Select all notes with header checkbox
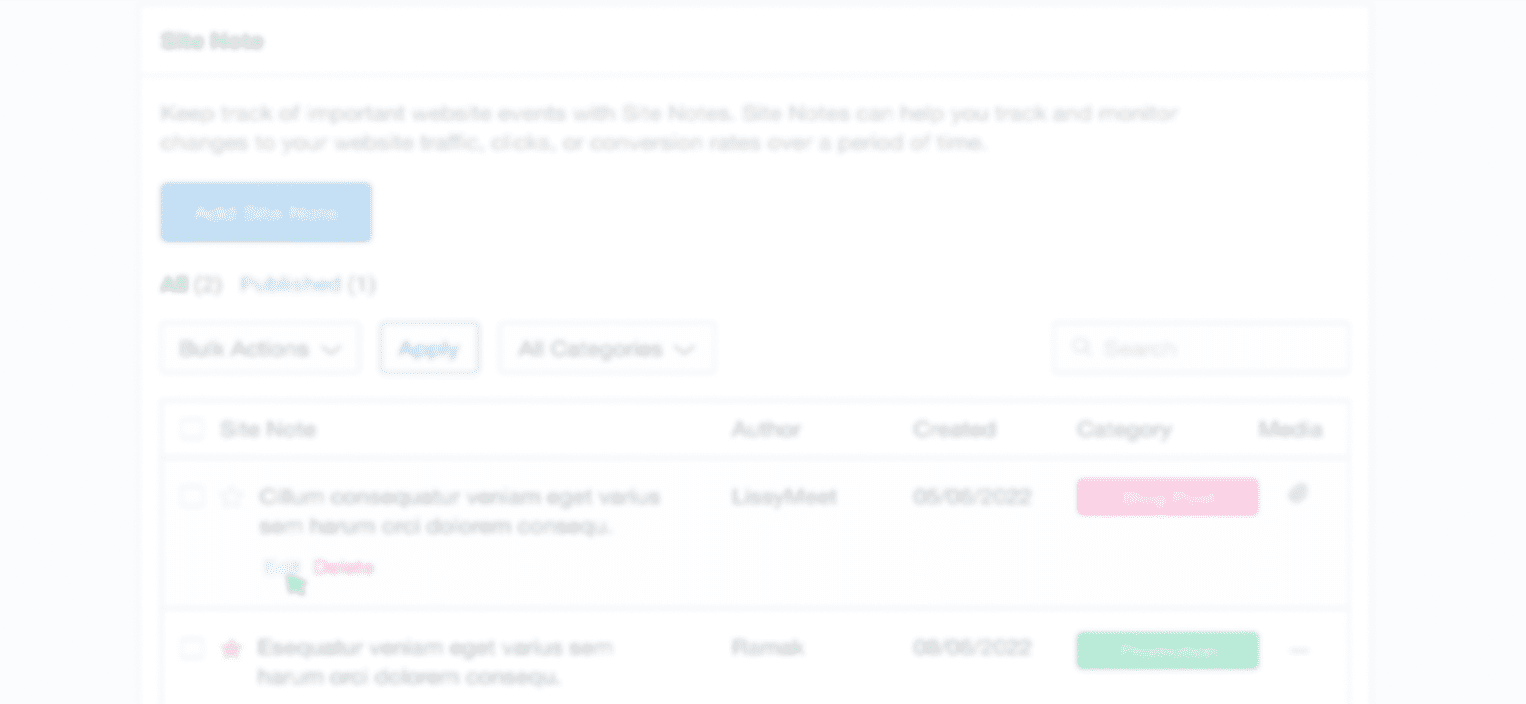The image size is (1526, 704). [191, 430]
